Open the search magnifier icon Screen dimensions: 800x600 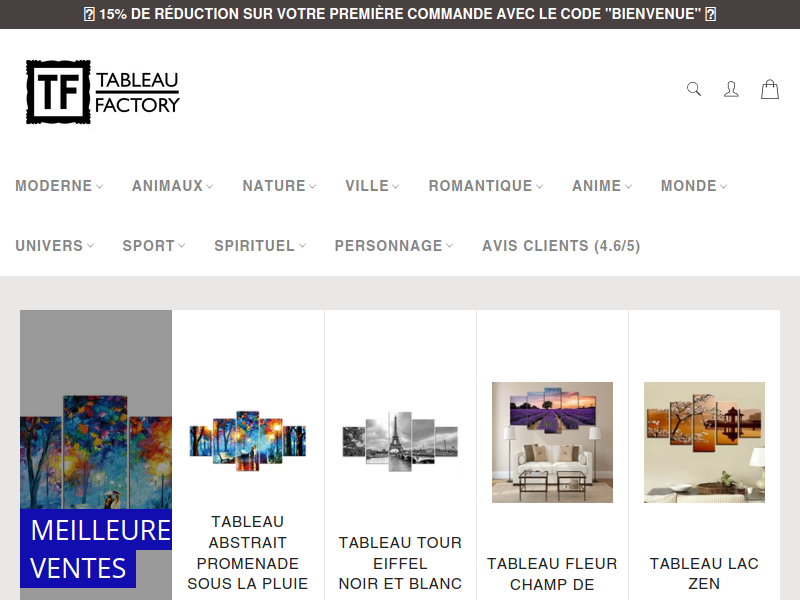click(x=694, y=89)
